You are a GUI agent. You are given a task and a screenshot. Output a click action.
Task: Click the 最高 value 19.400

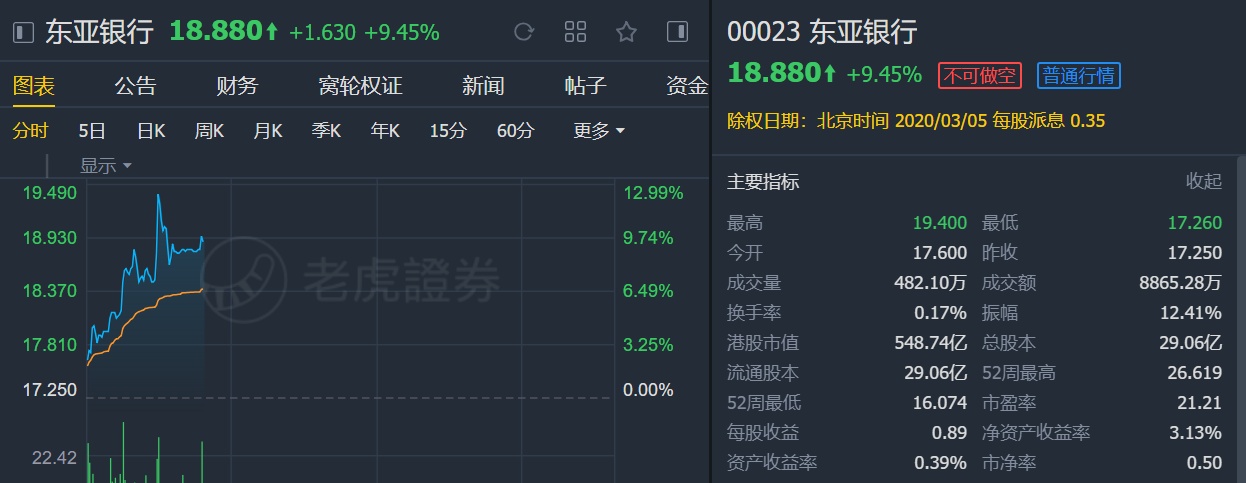[939, 223]
